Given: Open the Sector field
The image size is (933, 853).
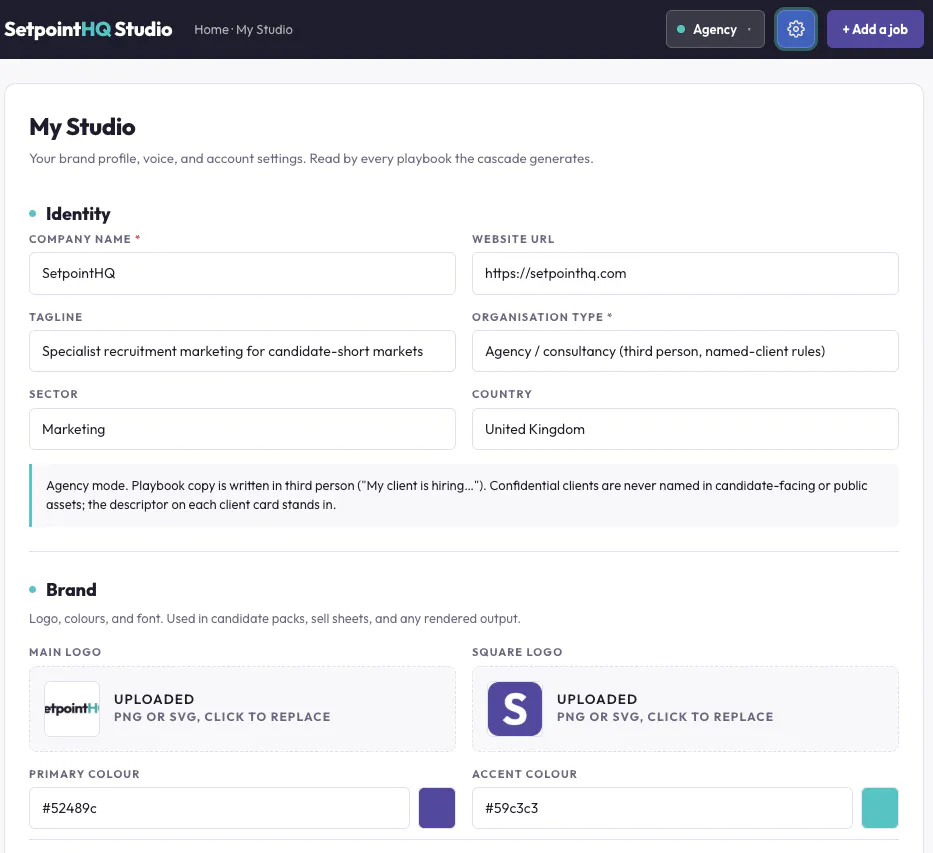Looking at the screenshot, I should (x=242, y=429).
